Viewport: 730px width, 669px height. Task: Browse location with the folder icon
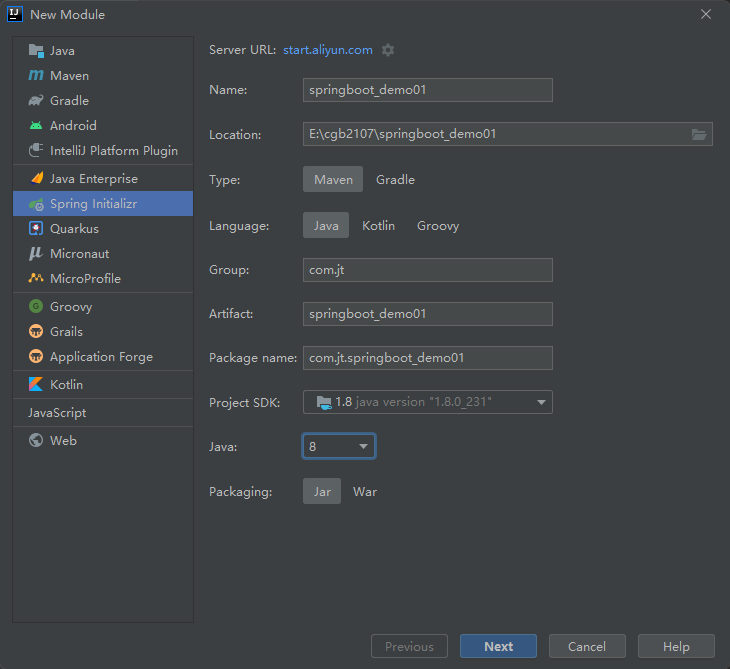pyautogui.click(x=699, y=135)
